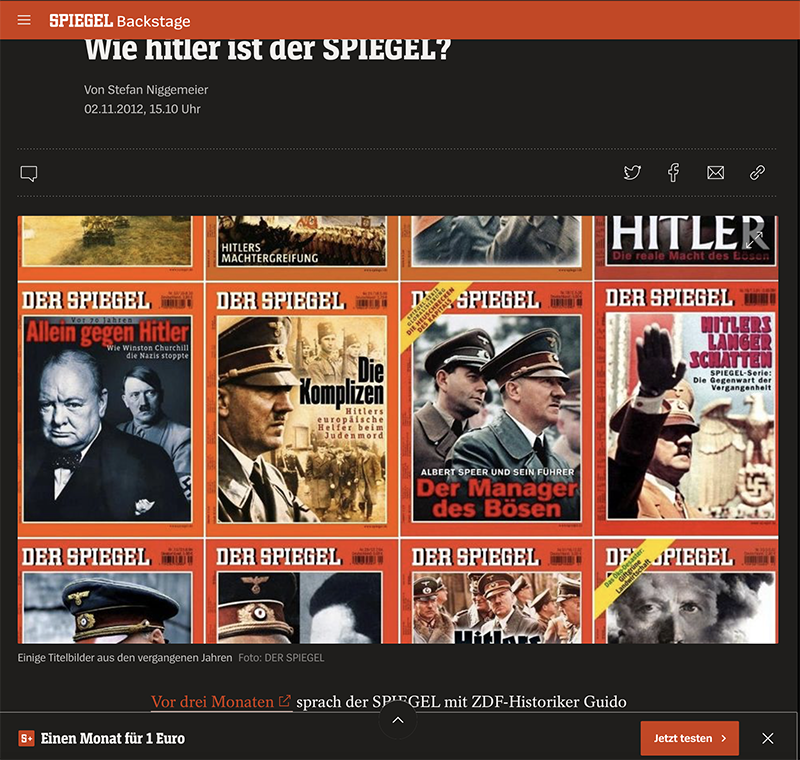Viewport: 800px width, 760px height.
Task: Click the SPIEGEL logo in header
Action: coord(80,20)
